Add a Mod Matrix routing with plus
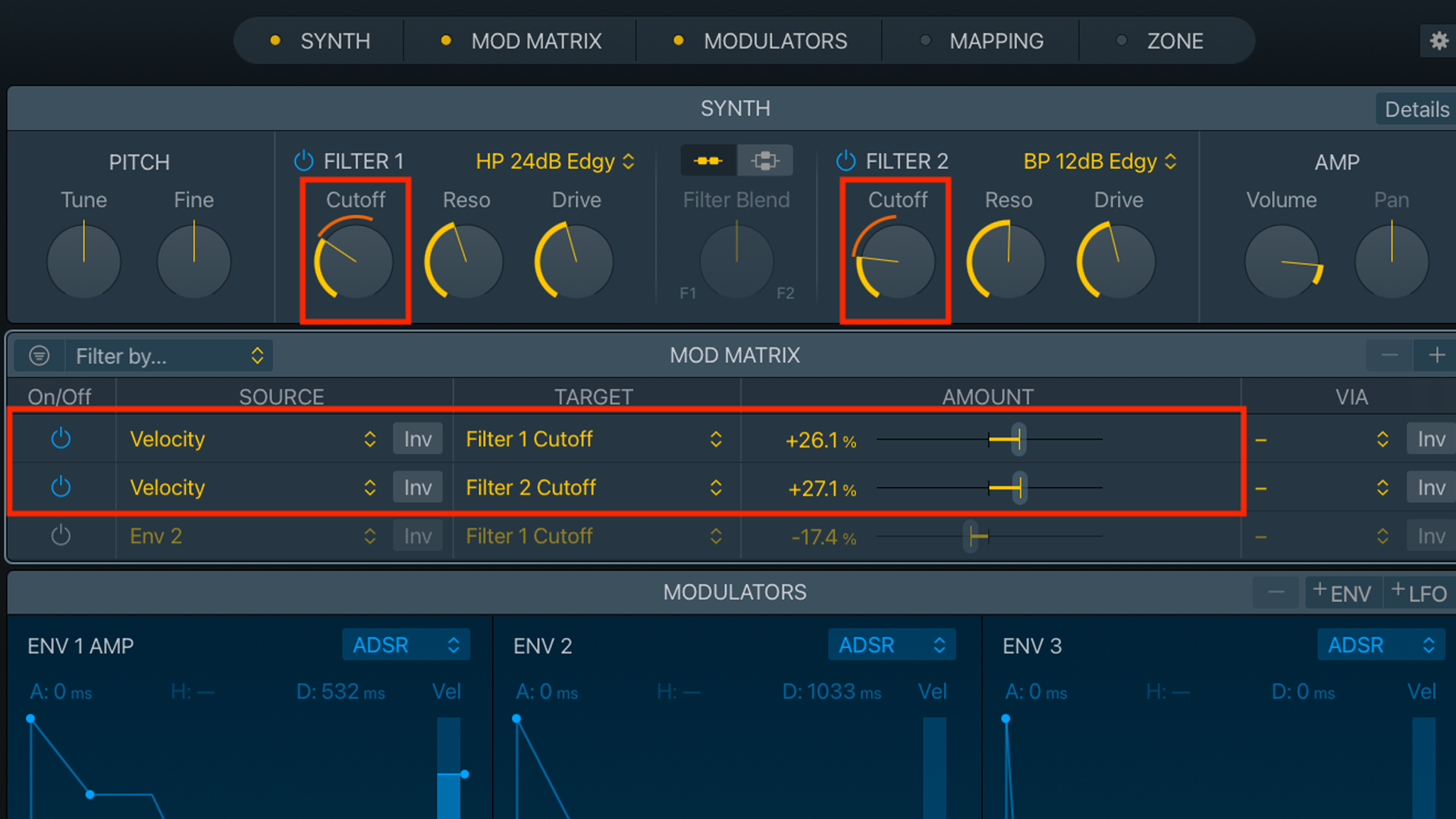Viewport: 1456px width, 819px height. pos(1436,355)
